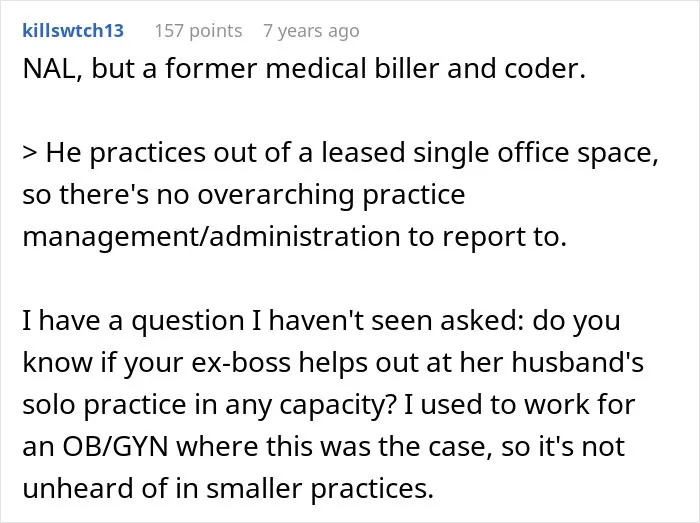Click the last line 'unheard of in smaller practices.'
The image size is (700, 523).
pyautogui.click(x=228, y=488)
